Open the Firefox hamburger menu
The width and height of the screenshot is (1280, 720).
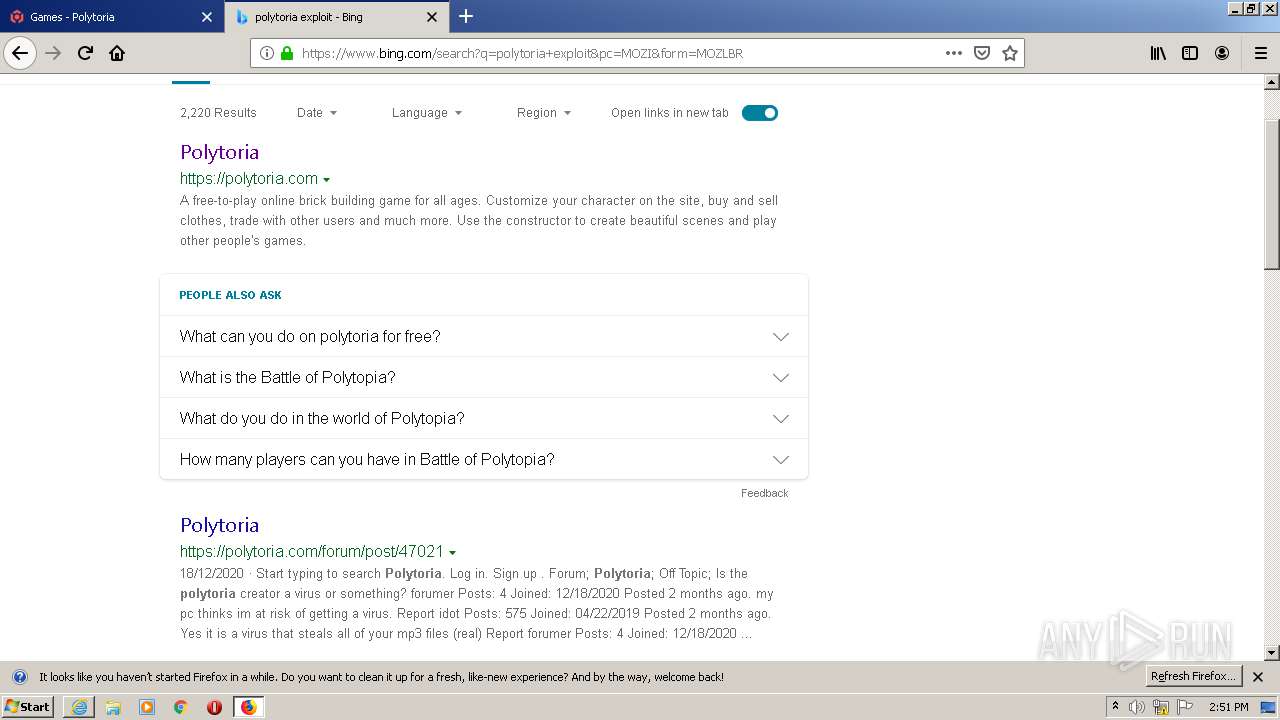(x=1261, y=53)
